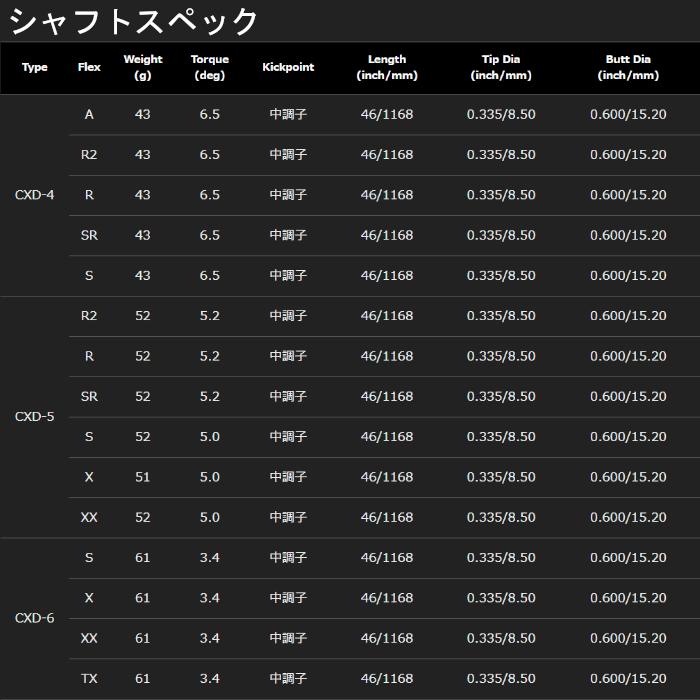This screenshot has height=700, width=700.
Task: Click tip dia 0.335/8.50 in CXD-5 X row
Action: [501, 477]
